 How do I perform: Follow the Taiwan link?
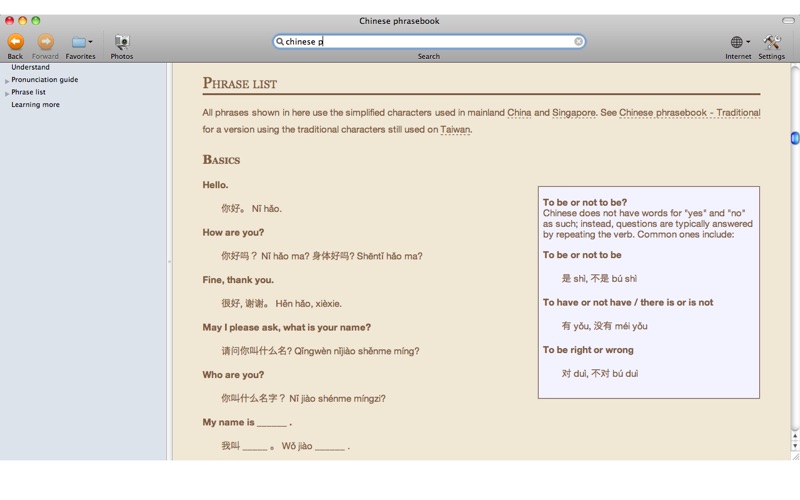coord(455,129)
